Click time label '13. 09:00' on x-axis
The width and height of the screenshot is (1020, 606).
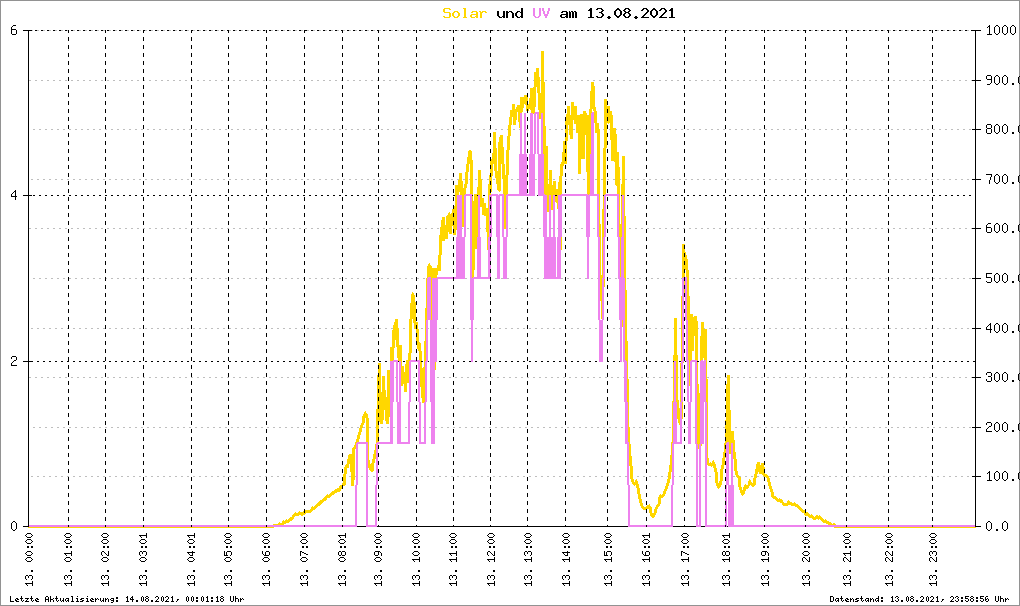pyautogui.click(x=379, y=559)
